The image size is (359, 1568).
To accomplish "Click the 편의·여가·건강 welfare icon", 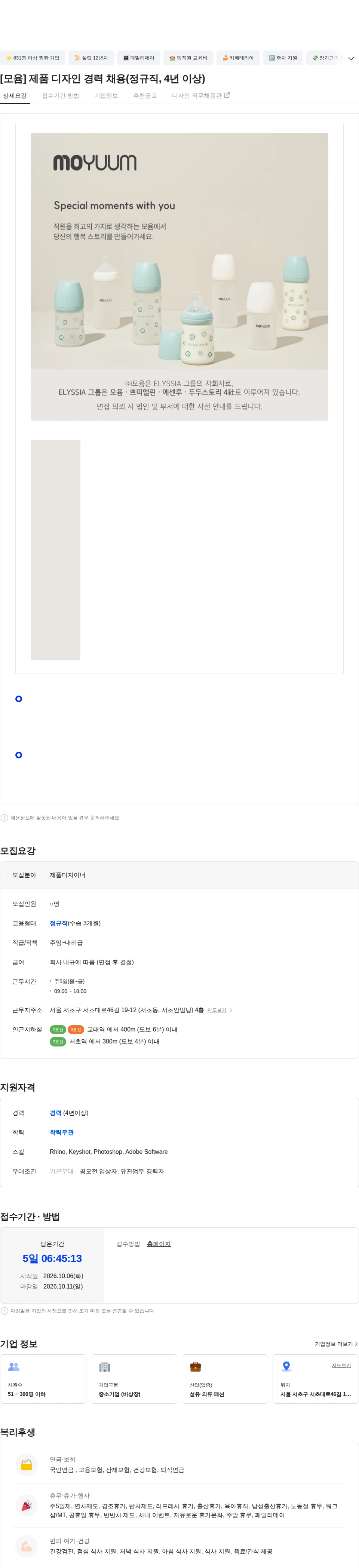I will tap(26, 1546).
